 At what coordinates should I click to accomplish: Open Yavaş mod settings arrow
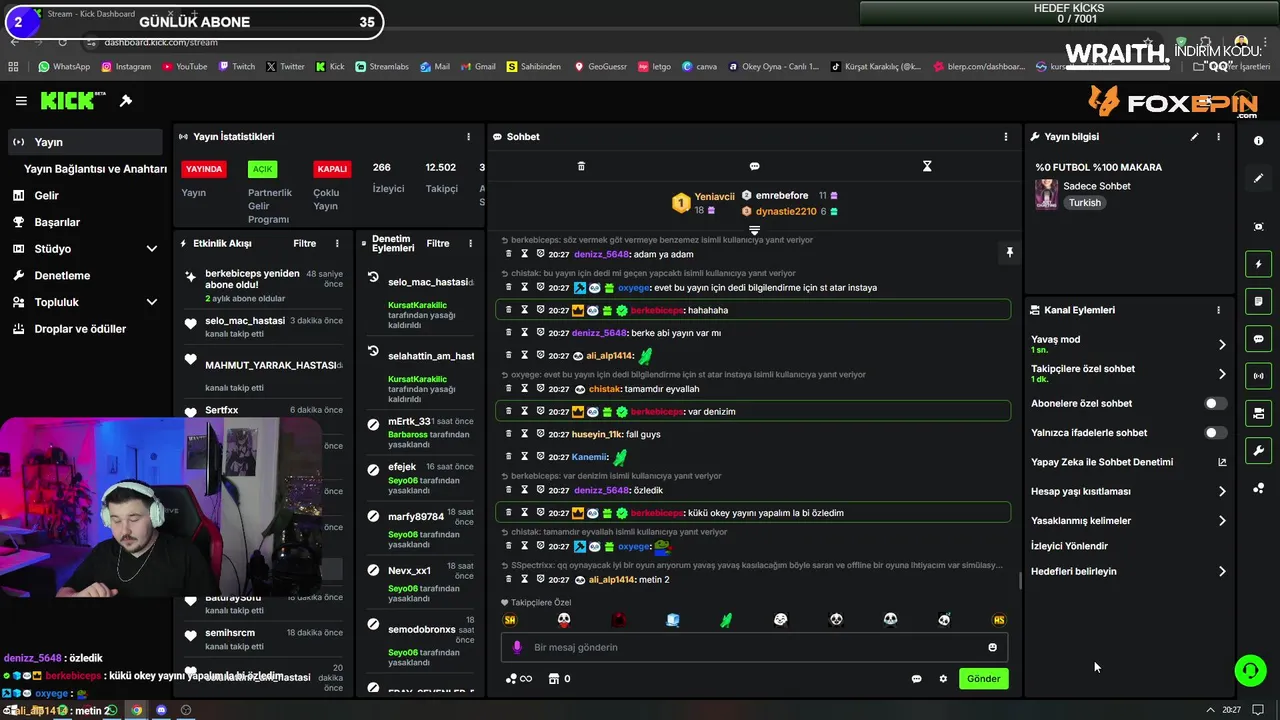coord(1222,344)
